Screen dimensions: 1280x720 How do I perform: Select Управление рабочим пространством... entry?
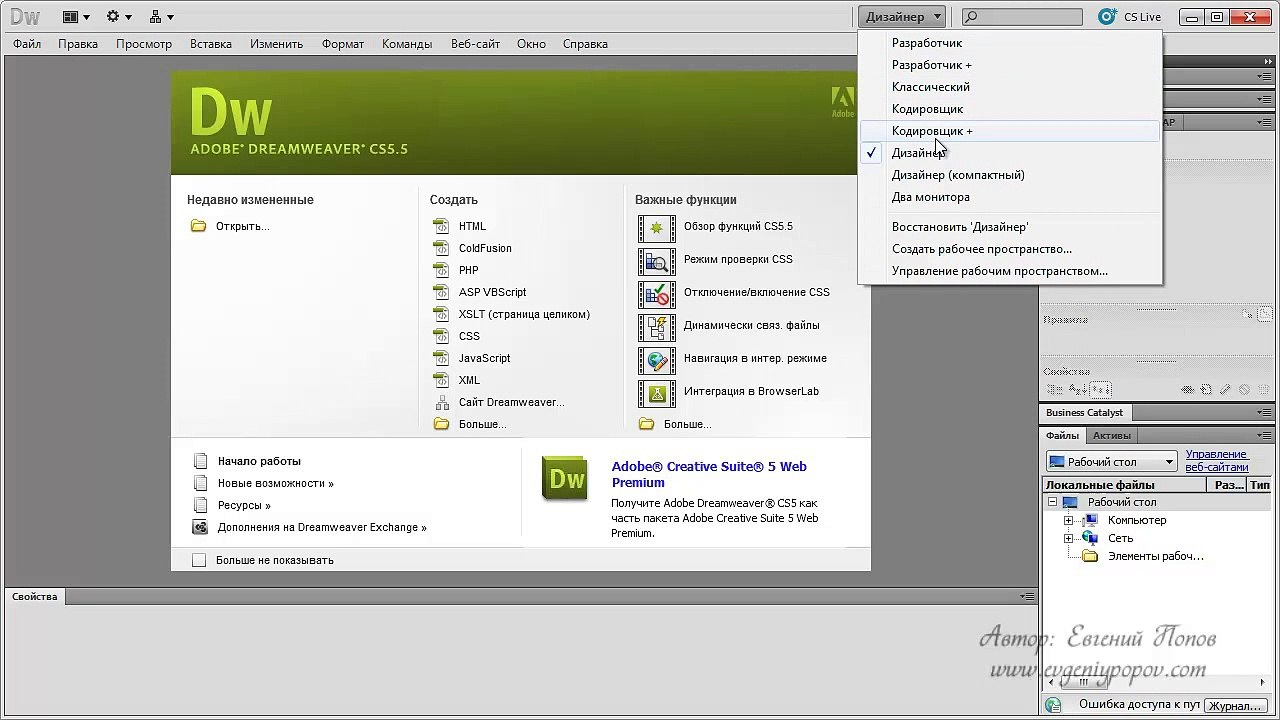(x=1010, y=271)
